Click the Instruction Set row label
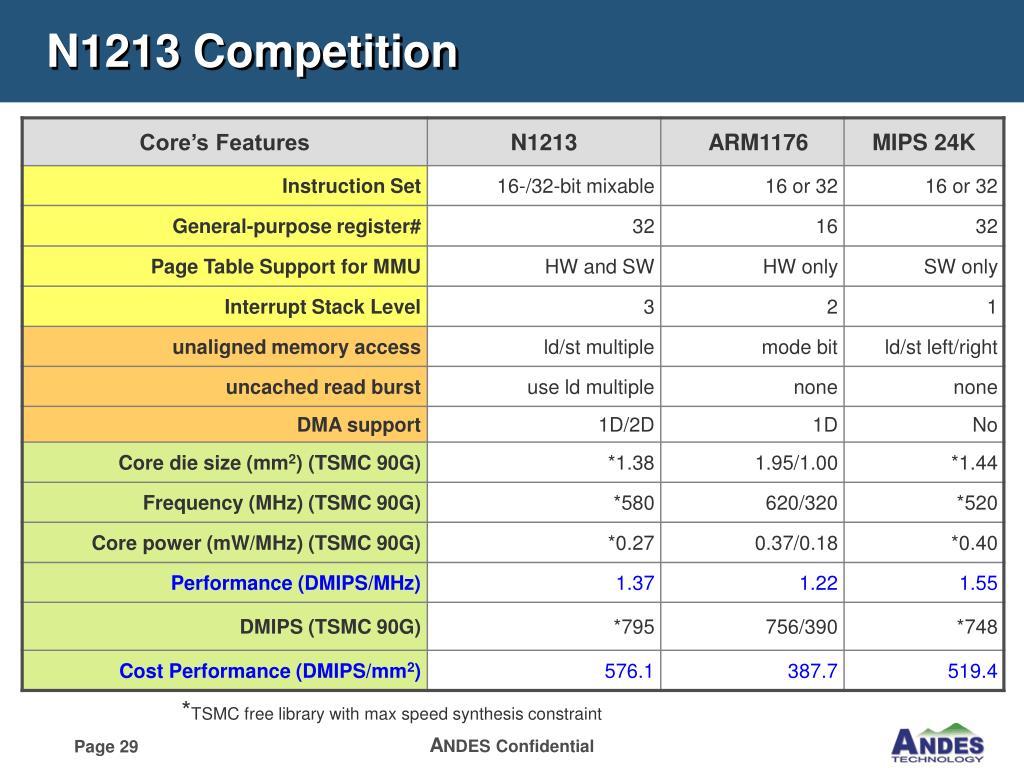The height and width of the screenshot is (768, 1024). (x=351, y=186)
